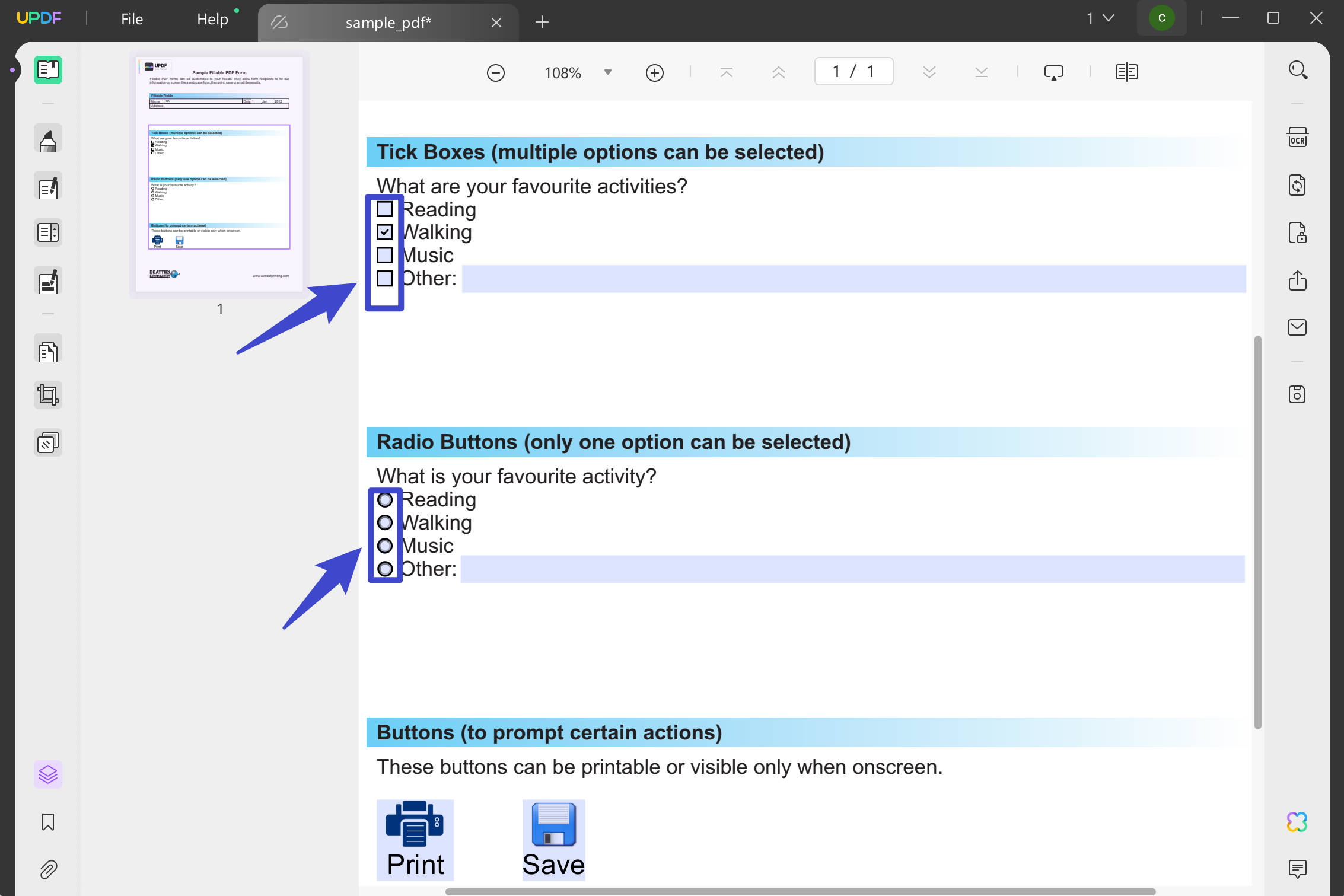Open the UPDF AI assistant
This screenshot has width=1344, height=896.
click(1298, 822)
